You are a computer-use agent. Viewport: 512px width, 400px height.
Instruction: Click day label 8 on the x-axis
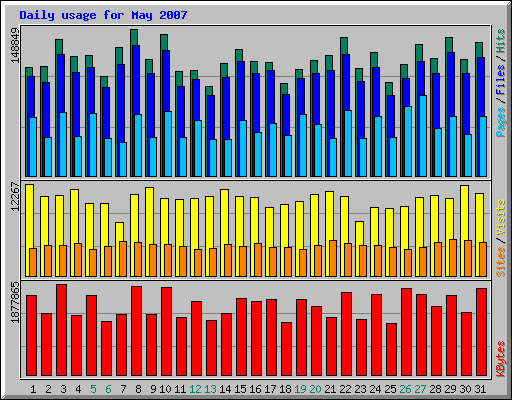tap(138, 389)
